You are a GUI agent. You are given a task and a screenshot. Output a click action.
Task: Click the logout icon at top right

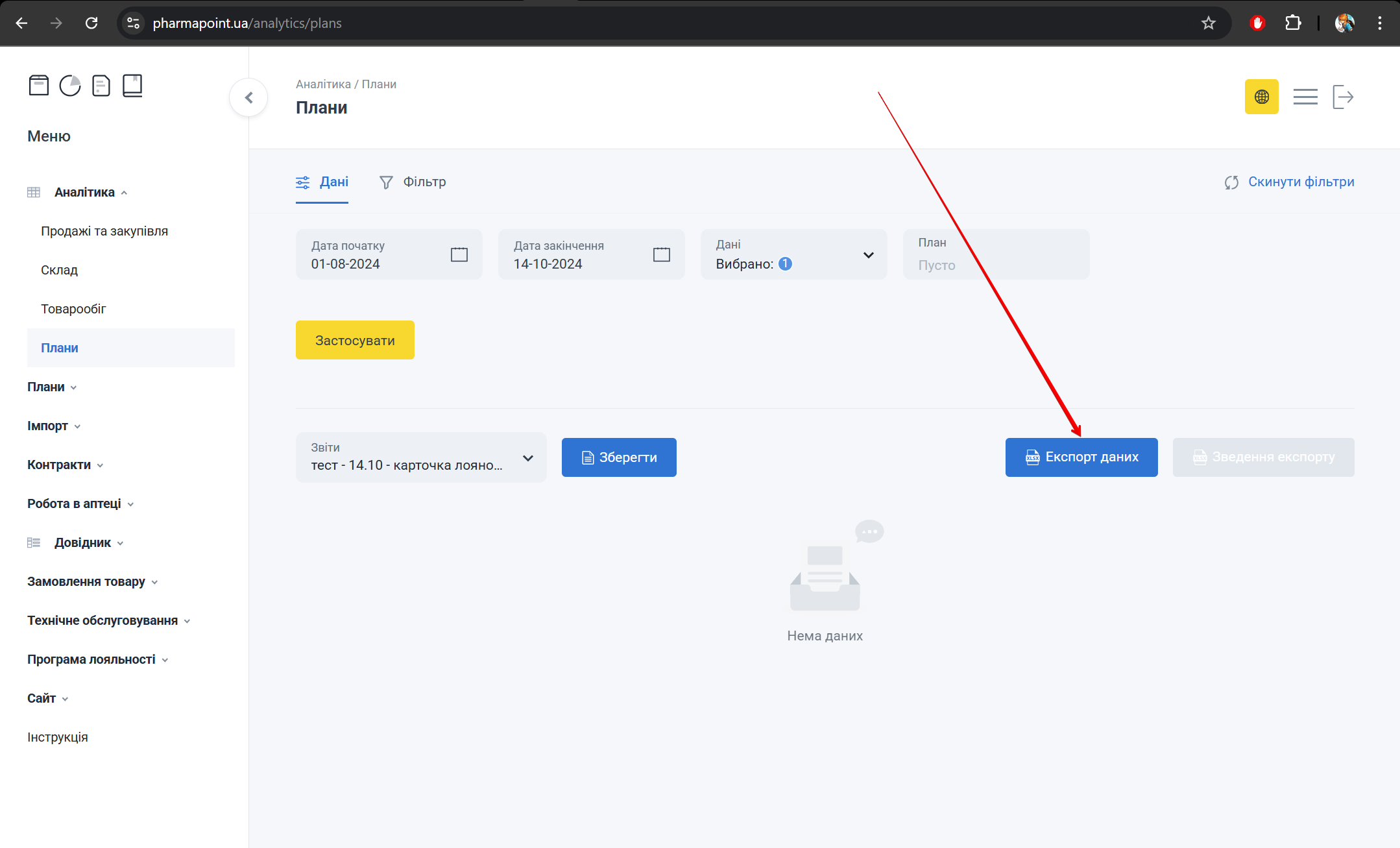tap(1343, 97)
